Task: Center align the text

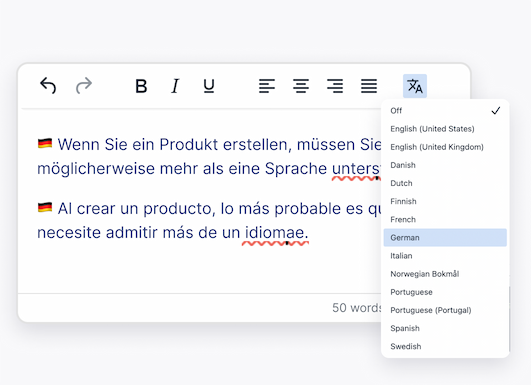Action: point(301,86)
